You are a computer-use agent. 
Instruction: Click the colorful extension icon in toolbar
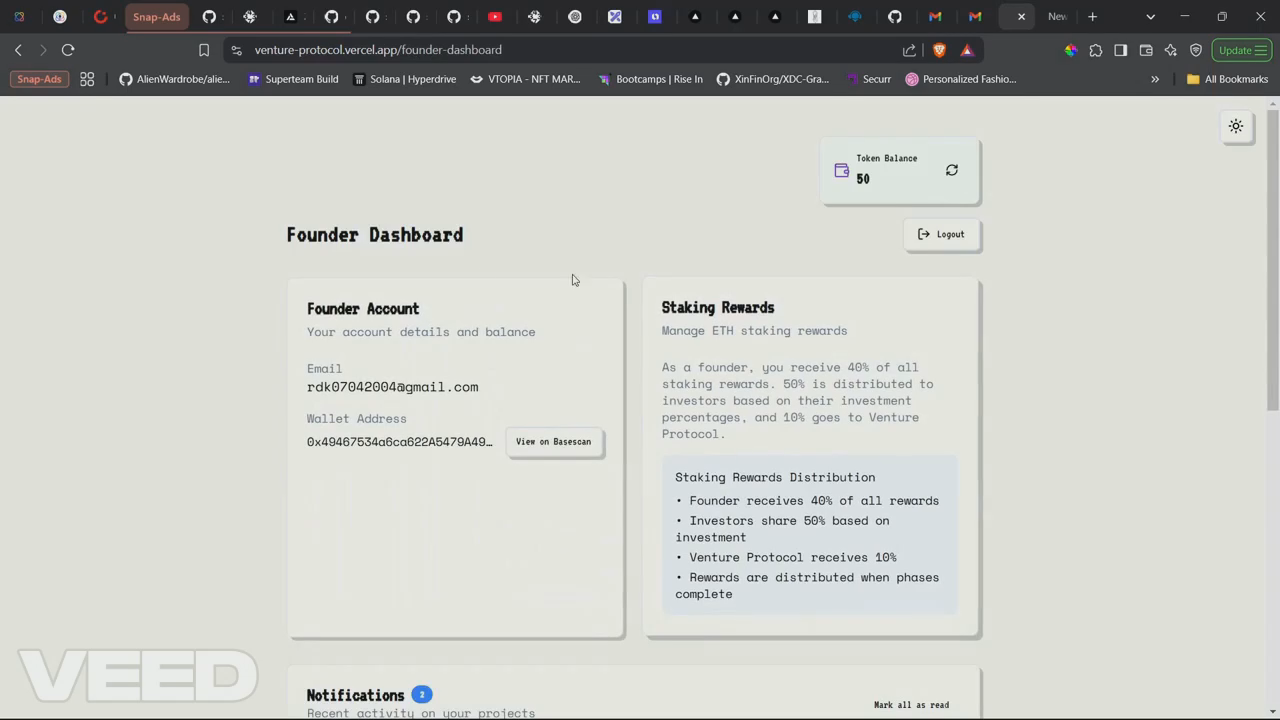[1070, 50]
